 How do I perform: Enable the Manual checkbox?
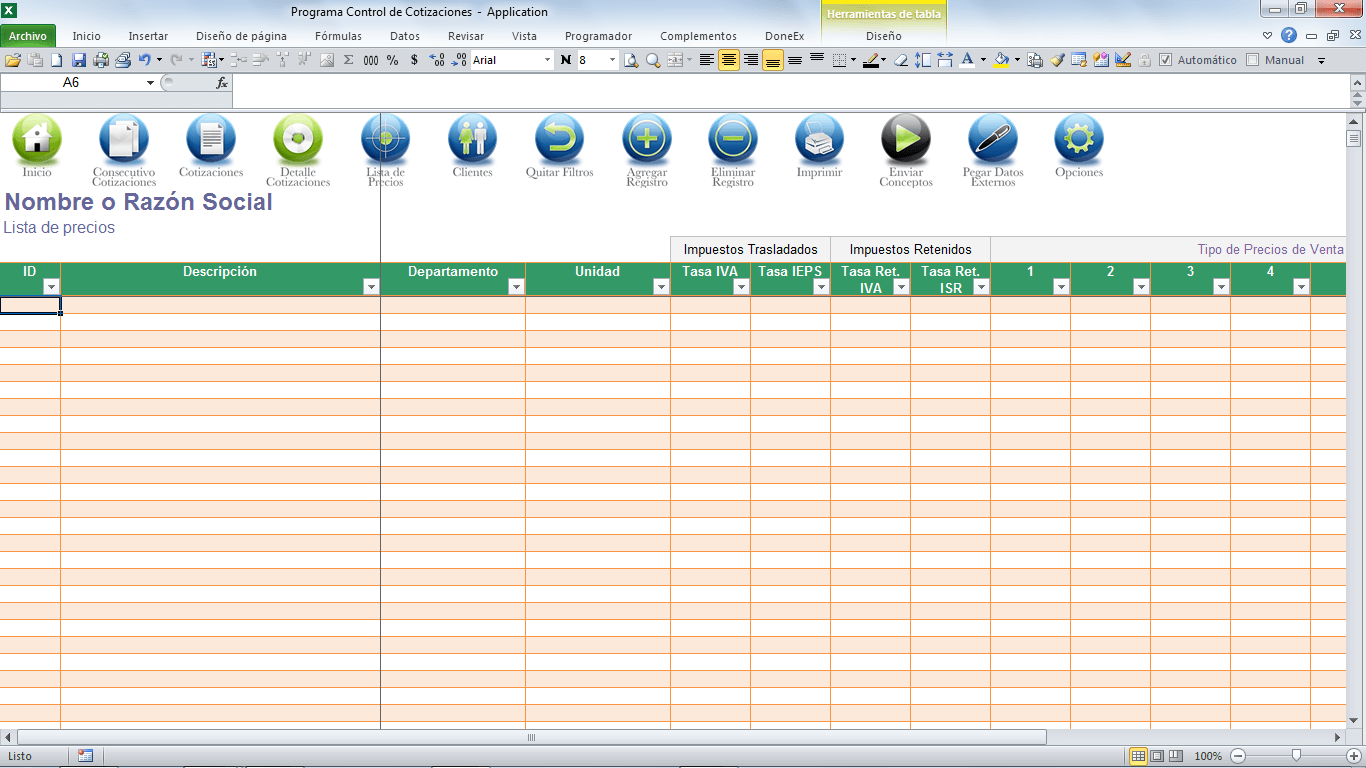tap(1253, 60)
